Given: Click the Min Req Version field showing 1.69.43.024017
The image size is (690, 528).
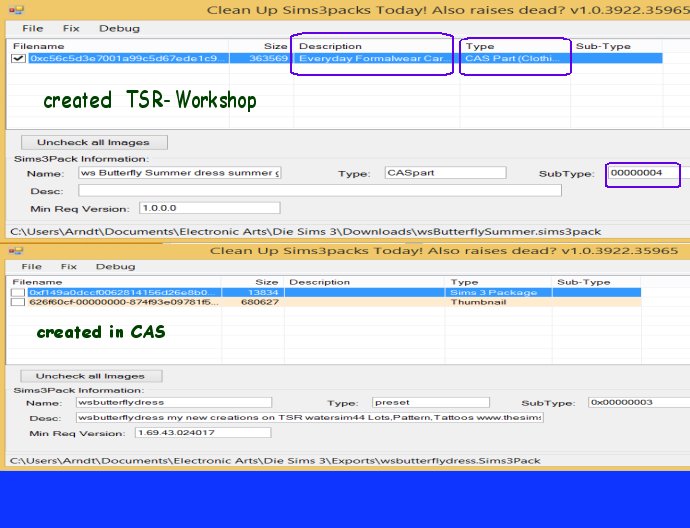Looking at the screenshot, I should click(x=202, y=433).
